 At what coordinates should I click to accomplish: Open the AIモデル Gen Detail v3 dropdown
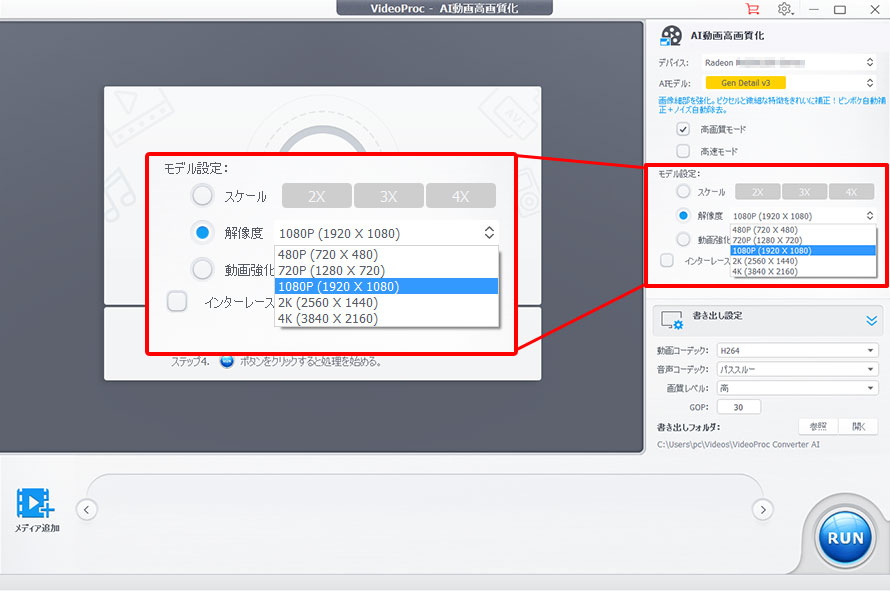789,83
